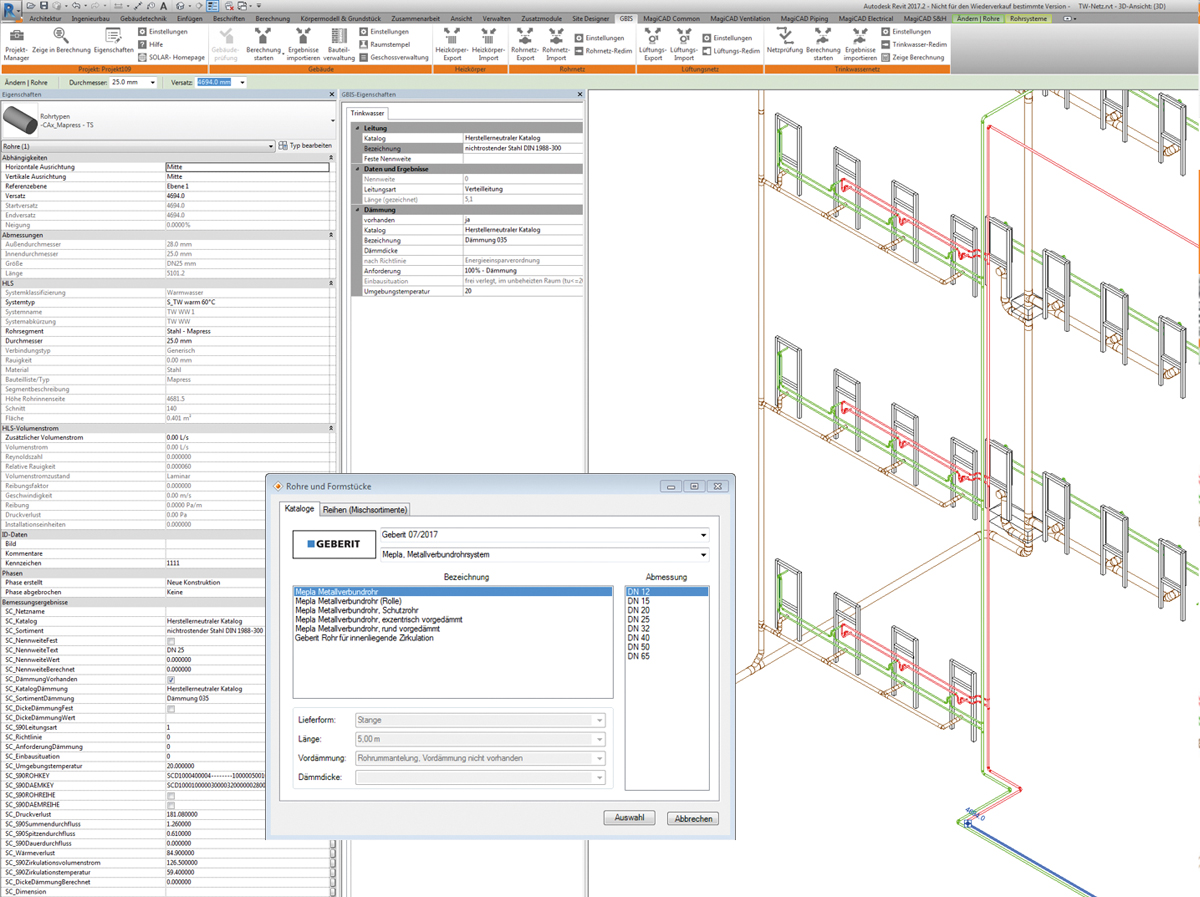This screenshot has height=897, width=1200.
Task: Select Geberit Rohr für innenliegende Zirkulation
Action: pos(365,639)
